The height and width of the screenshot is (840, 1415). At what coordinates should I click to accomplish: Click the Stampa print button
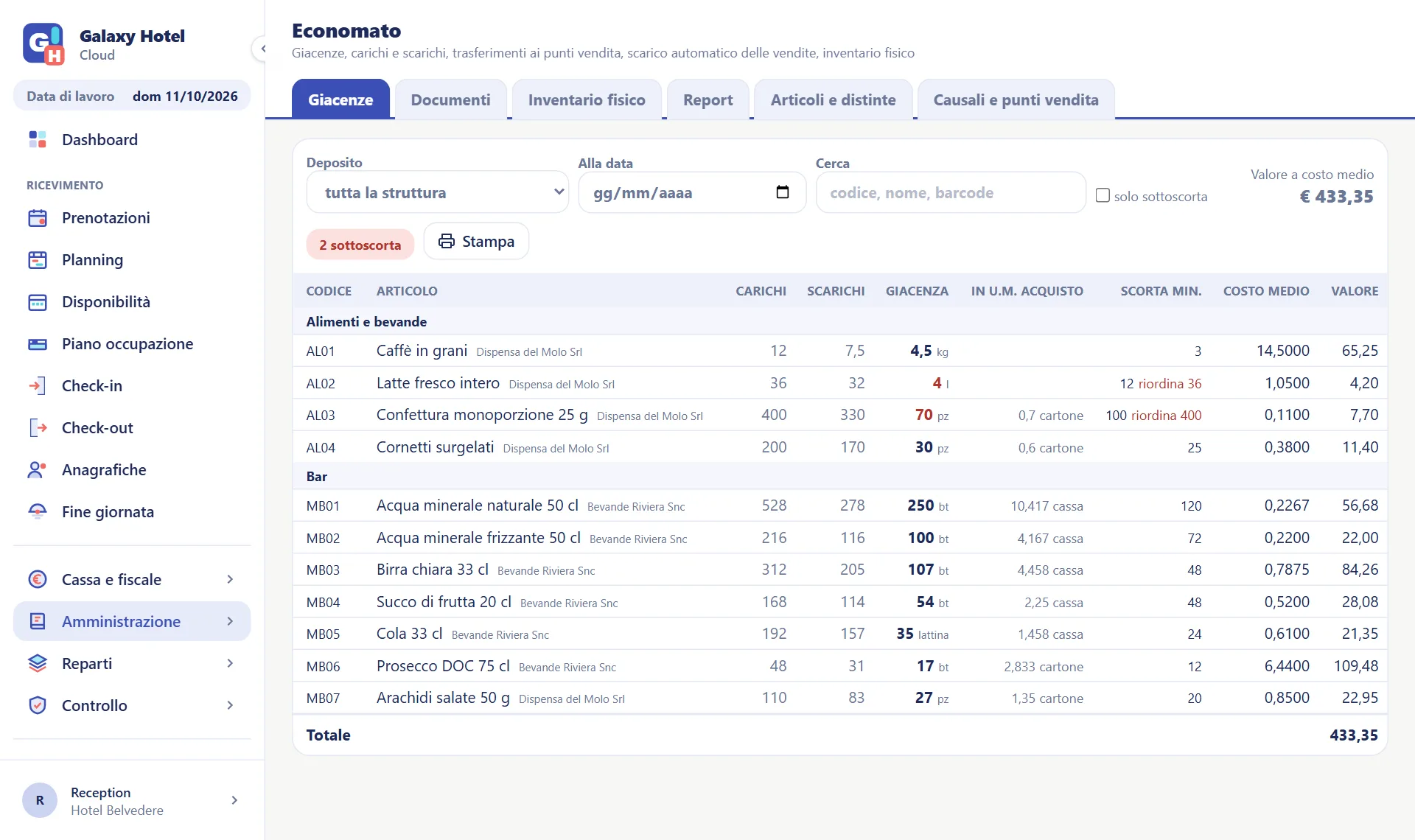(x=476, y=241)
